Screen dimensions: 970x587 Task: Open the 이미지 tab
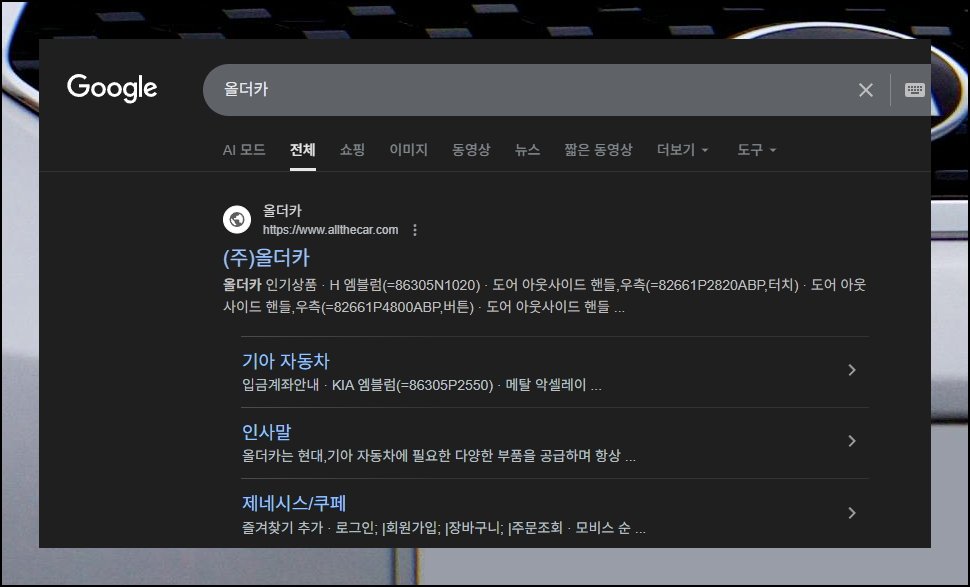click(408, 150)
